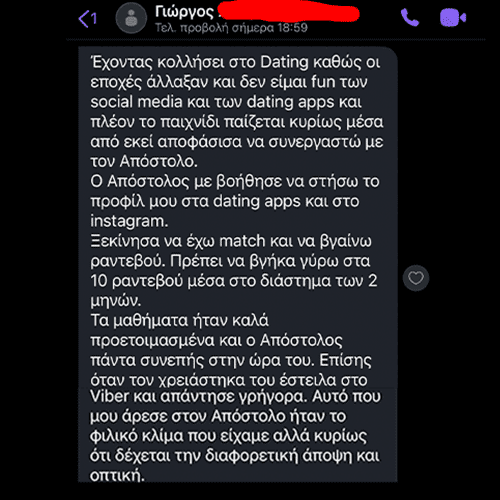Start a voice call with Γιώργος
500x500 pixels.
(x=410, y=18)
